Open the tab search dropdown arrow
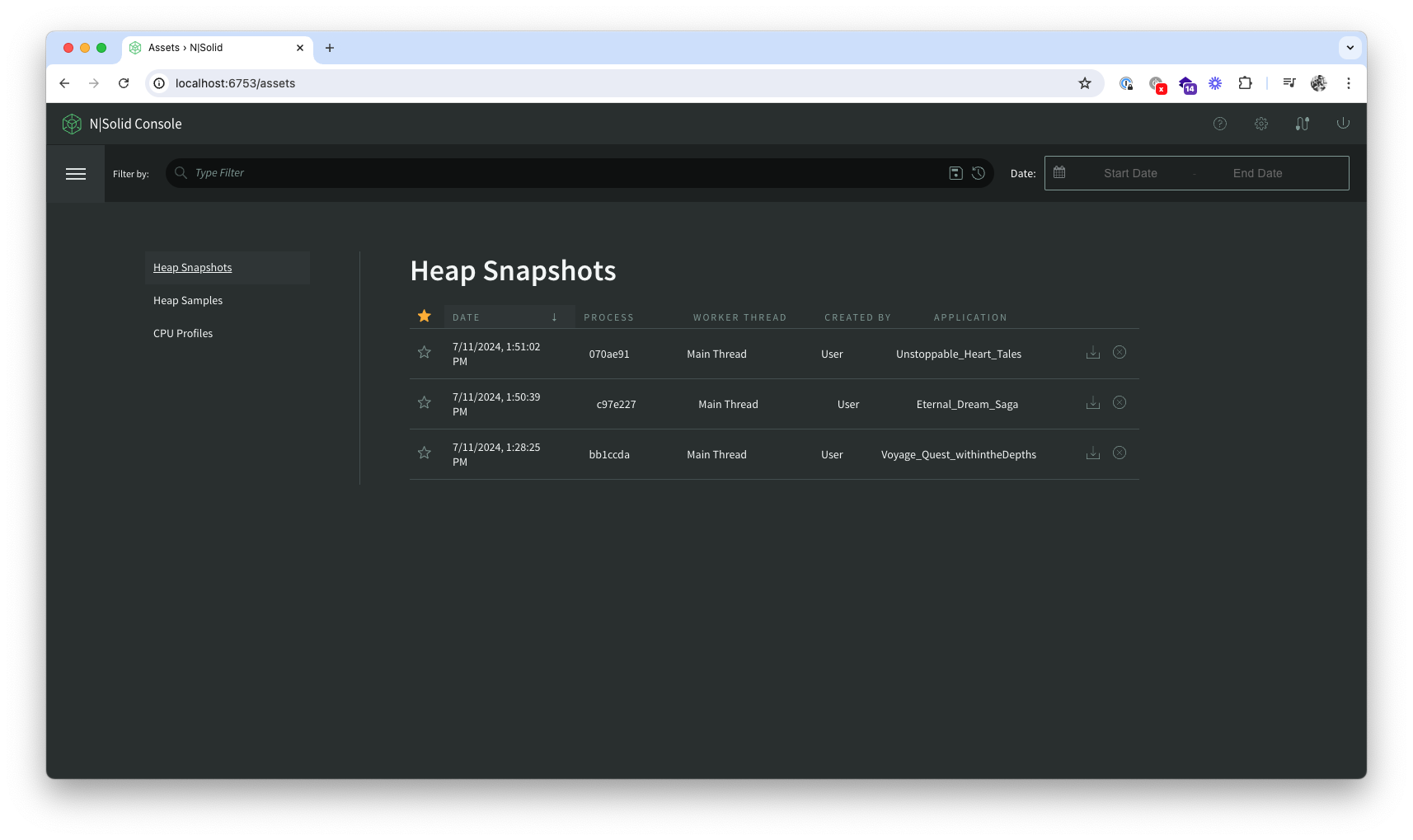1413x840 pixels. point(1350,48)
